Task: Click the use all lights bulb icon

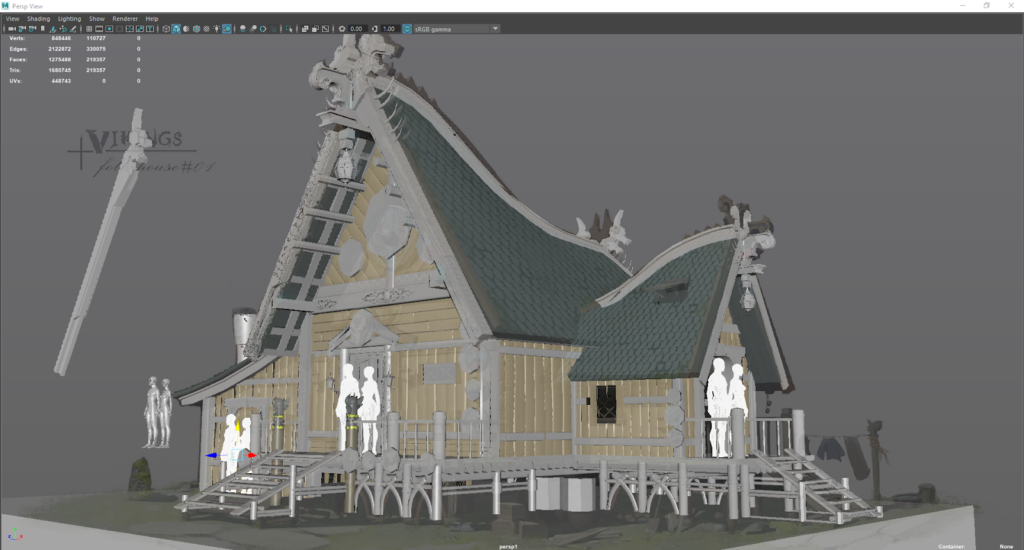Action: click(217, 29)
